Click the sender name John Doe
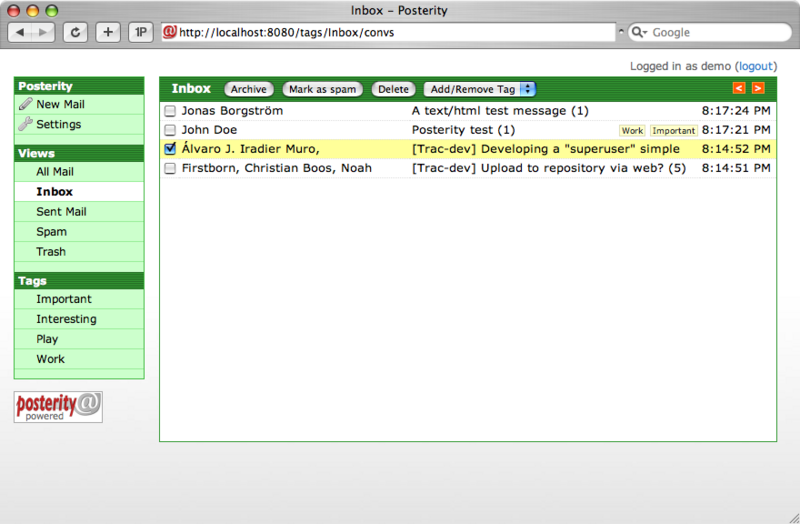The height and width of the screenshot is (524, 800). pyautogui.click(x=209, y=130)
